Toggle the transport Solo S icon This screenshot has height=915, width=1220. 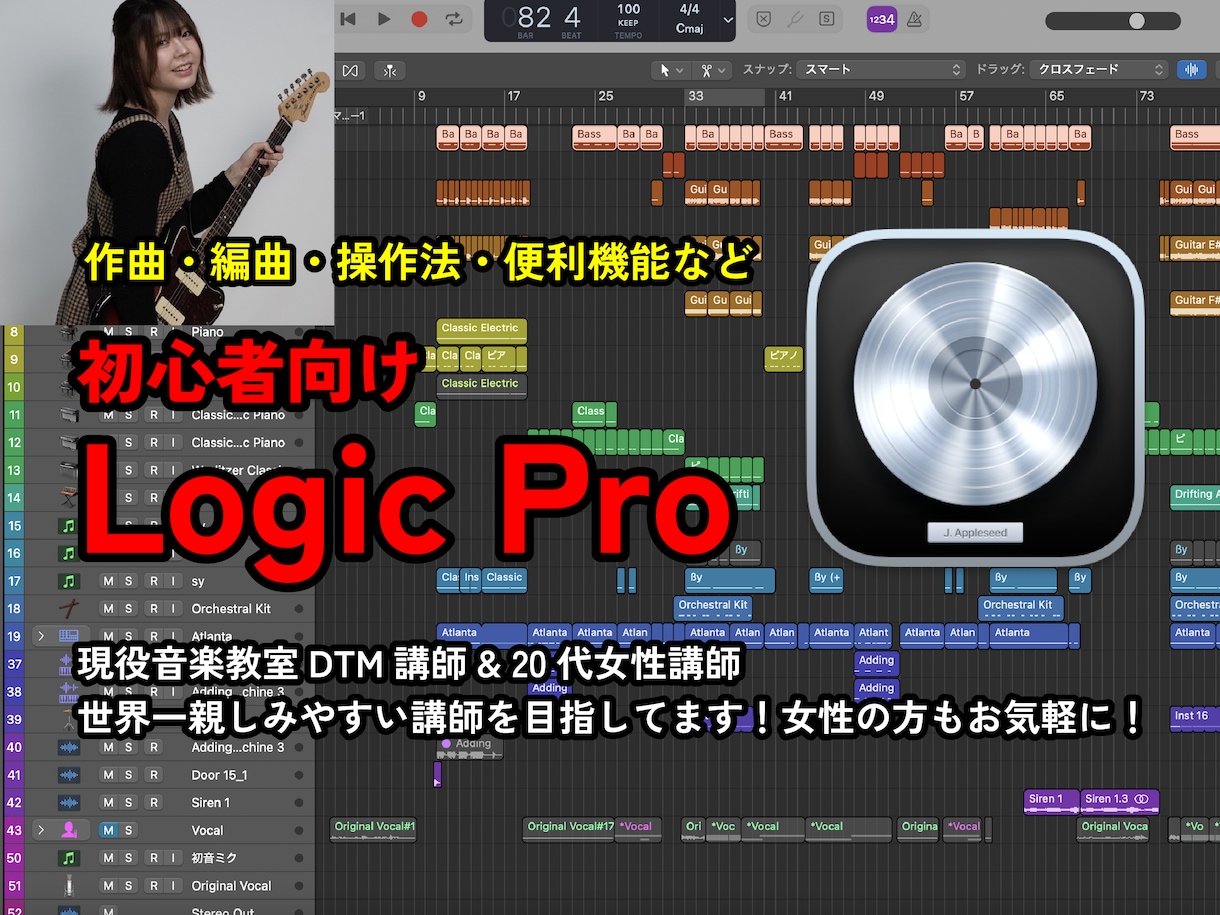826,18
